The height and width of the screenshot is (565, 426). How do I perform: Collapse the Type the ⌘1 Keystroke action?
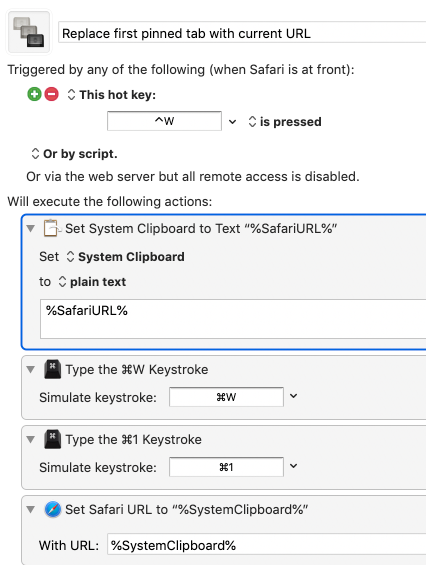point(31,439)
